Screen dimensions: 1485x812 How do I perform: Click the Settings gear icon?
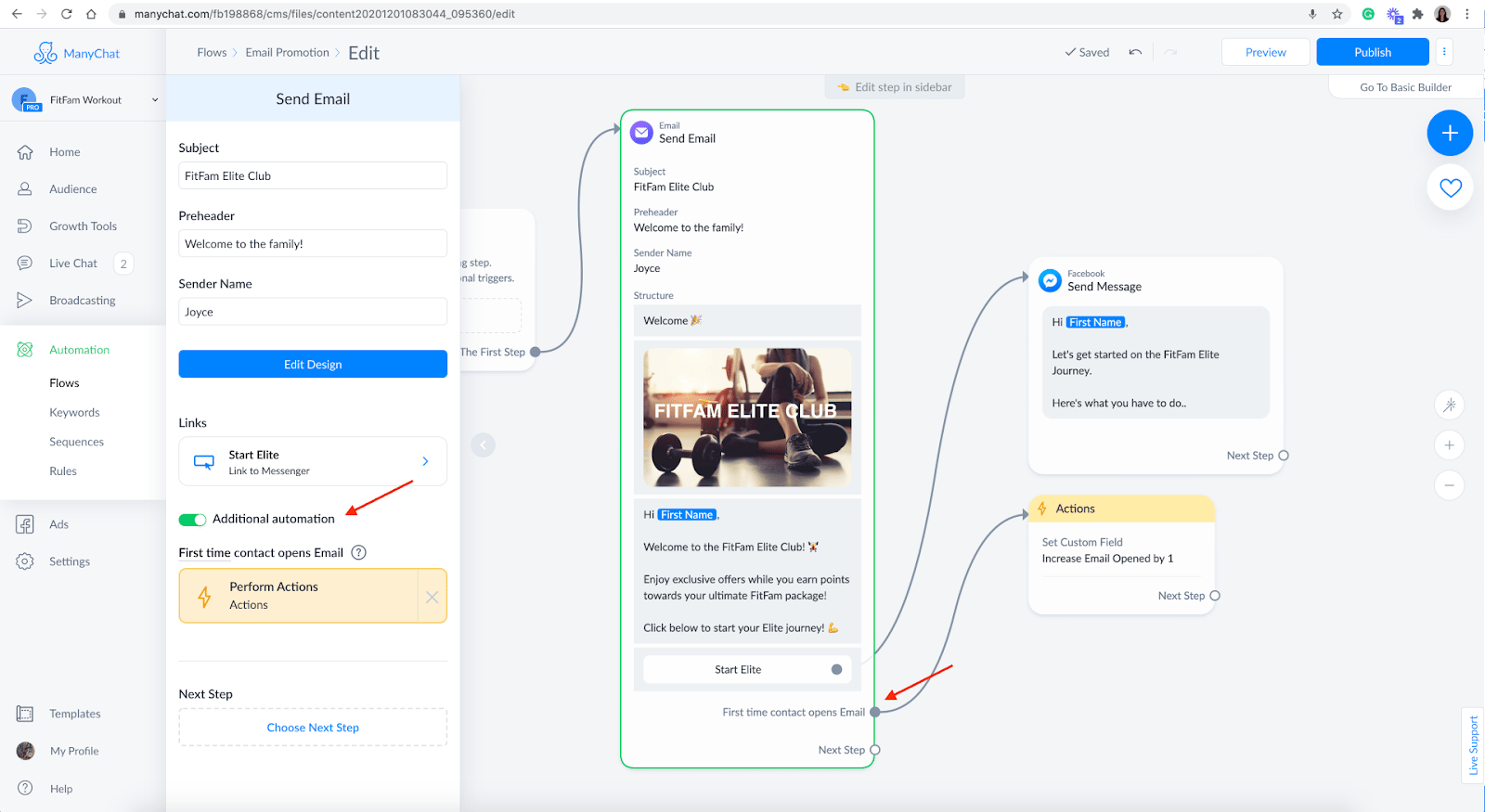coord(25,561)
